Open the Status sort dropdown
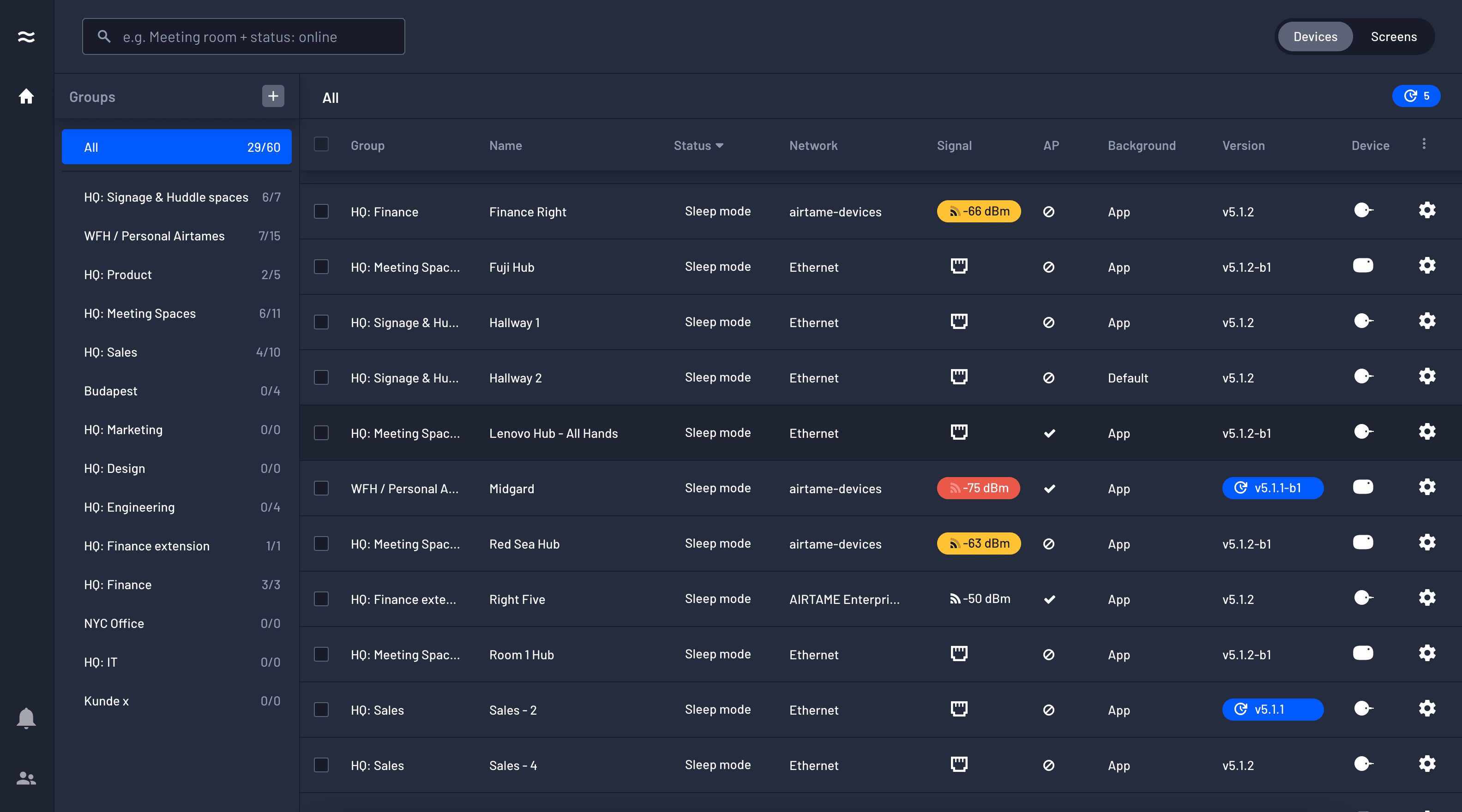The width and height of the screenshot is (1462, 812). 698,146
